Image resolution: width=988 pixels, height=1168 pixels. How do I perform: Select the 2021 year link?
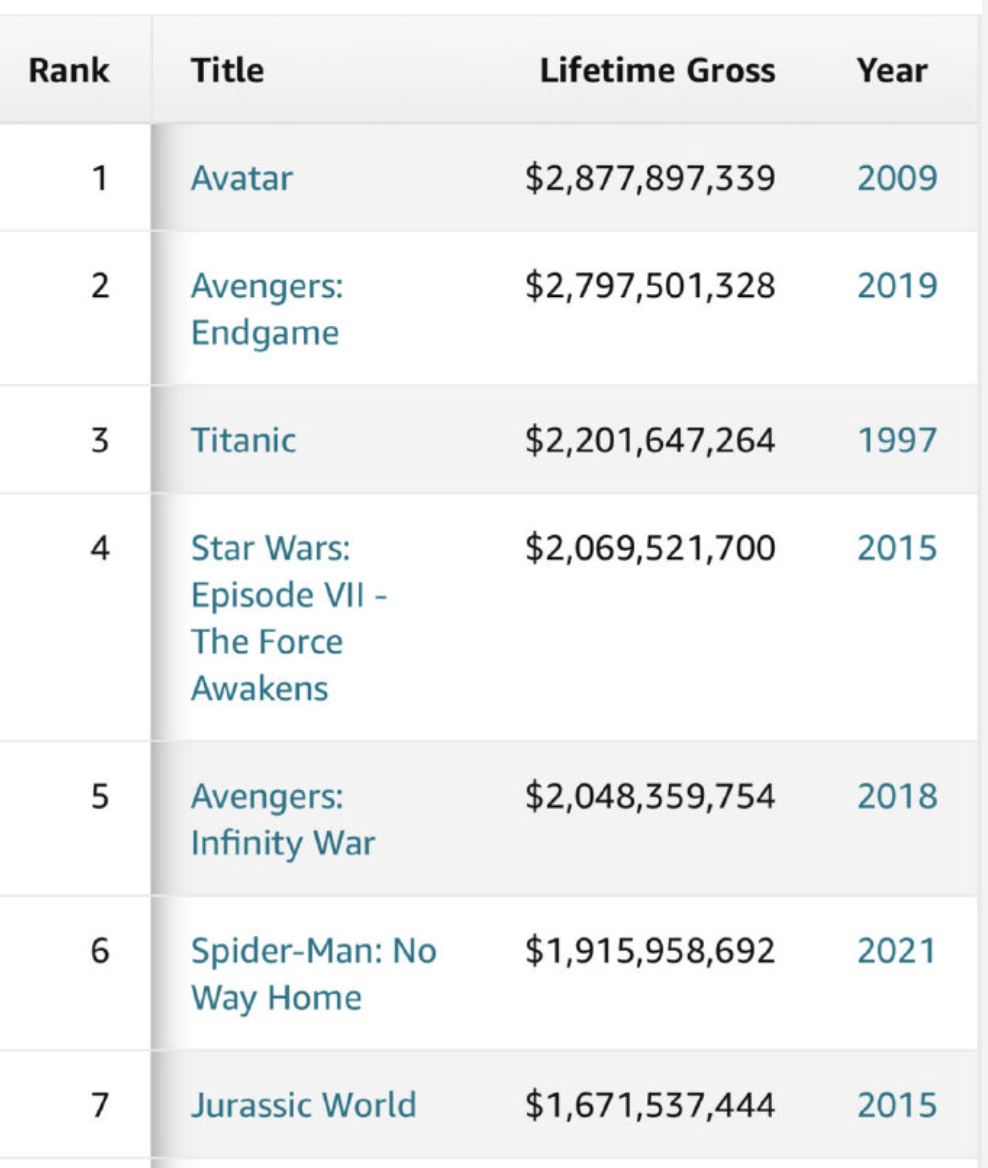pyautogui.click(x=896, y=950)
